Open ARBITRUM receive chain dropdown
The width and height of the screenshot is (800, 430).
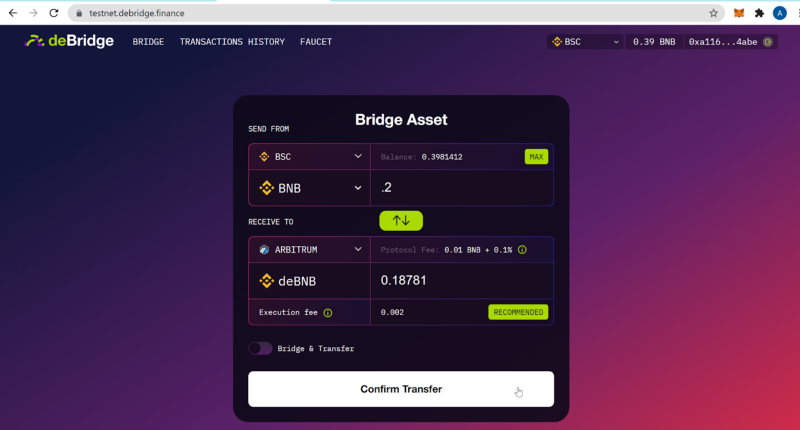point(309,249)
